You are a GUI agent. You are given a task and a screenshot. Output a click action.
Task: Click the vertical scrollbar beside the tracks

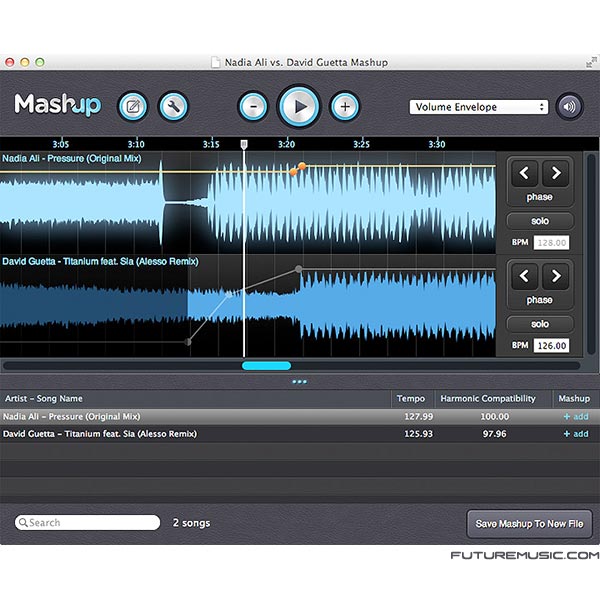coord(591,254)
